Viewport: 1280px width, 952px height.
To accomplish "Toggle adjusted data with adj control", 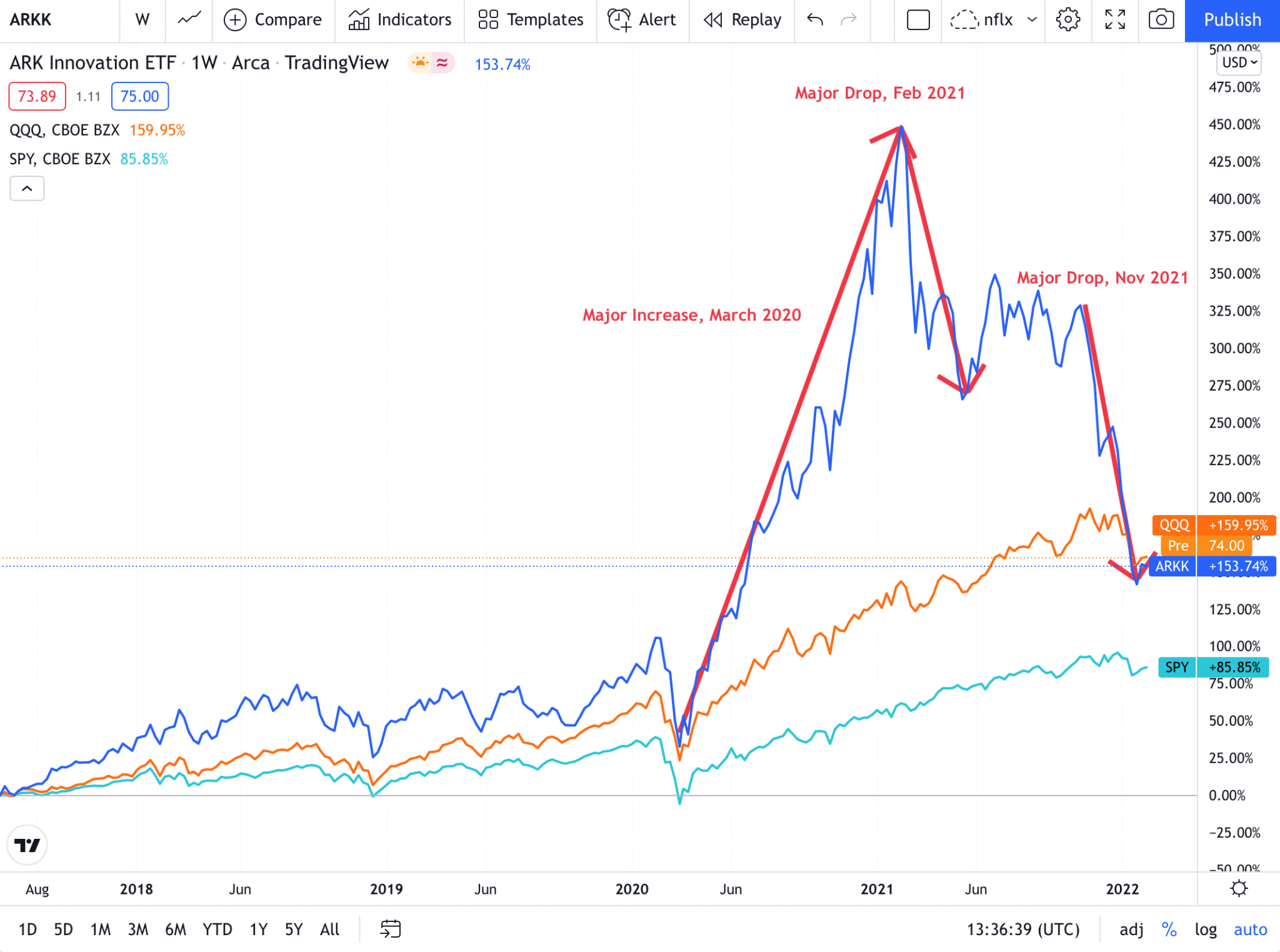I will 1131,929.
